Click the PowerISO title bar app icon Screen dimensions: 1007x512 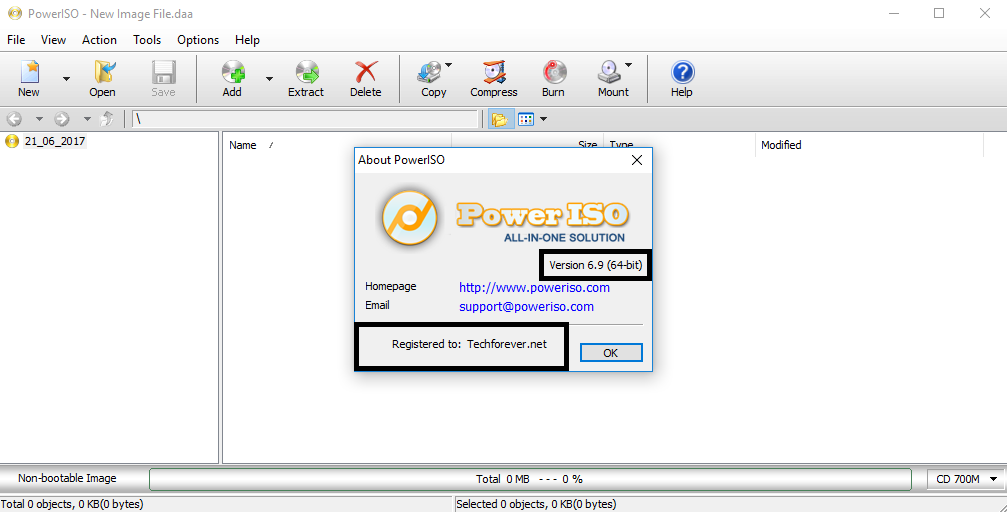click(14, 13)
